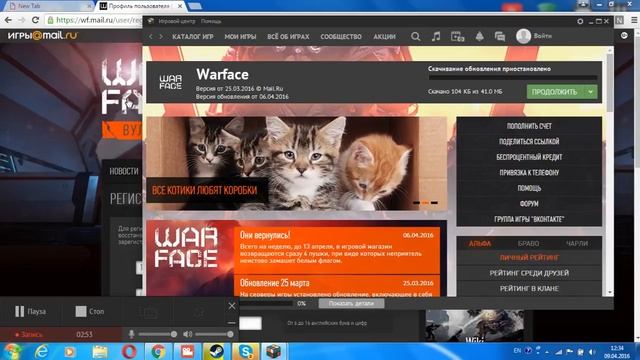Open Акции menu
The image size is (640, 360).
384,37
